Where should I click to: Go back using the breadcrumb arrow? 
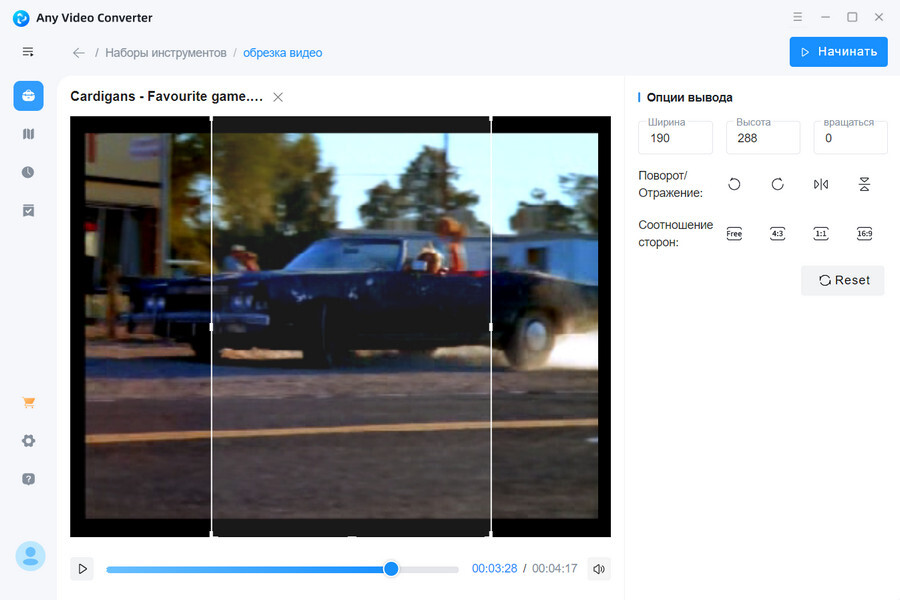tap(79, 53)
